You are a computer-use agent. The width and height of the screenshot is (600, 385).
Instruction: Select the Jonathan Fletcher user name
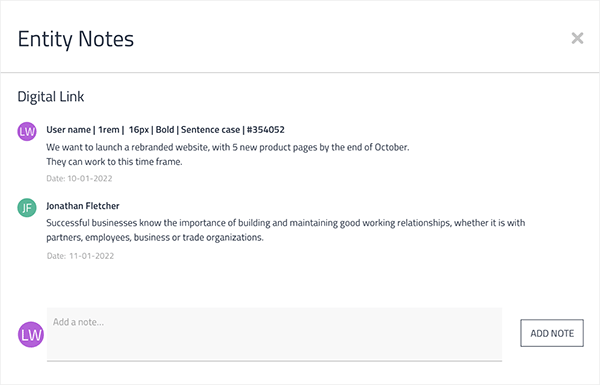pos(83,206)
